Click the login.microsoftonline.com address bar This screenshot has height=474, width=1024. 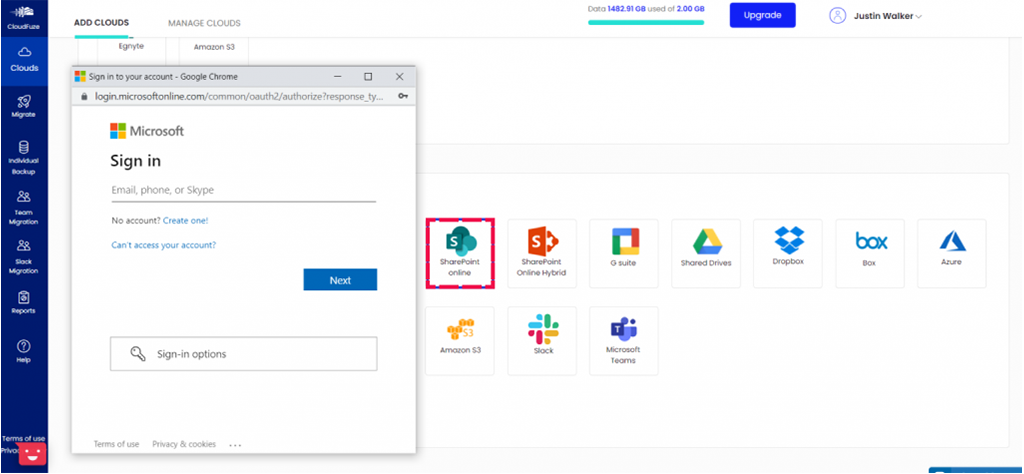tap(239, 96)
